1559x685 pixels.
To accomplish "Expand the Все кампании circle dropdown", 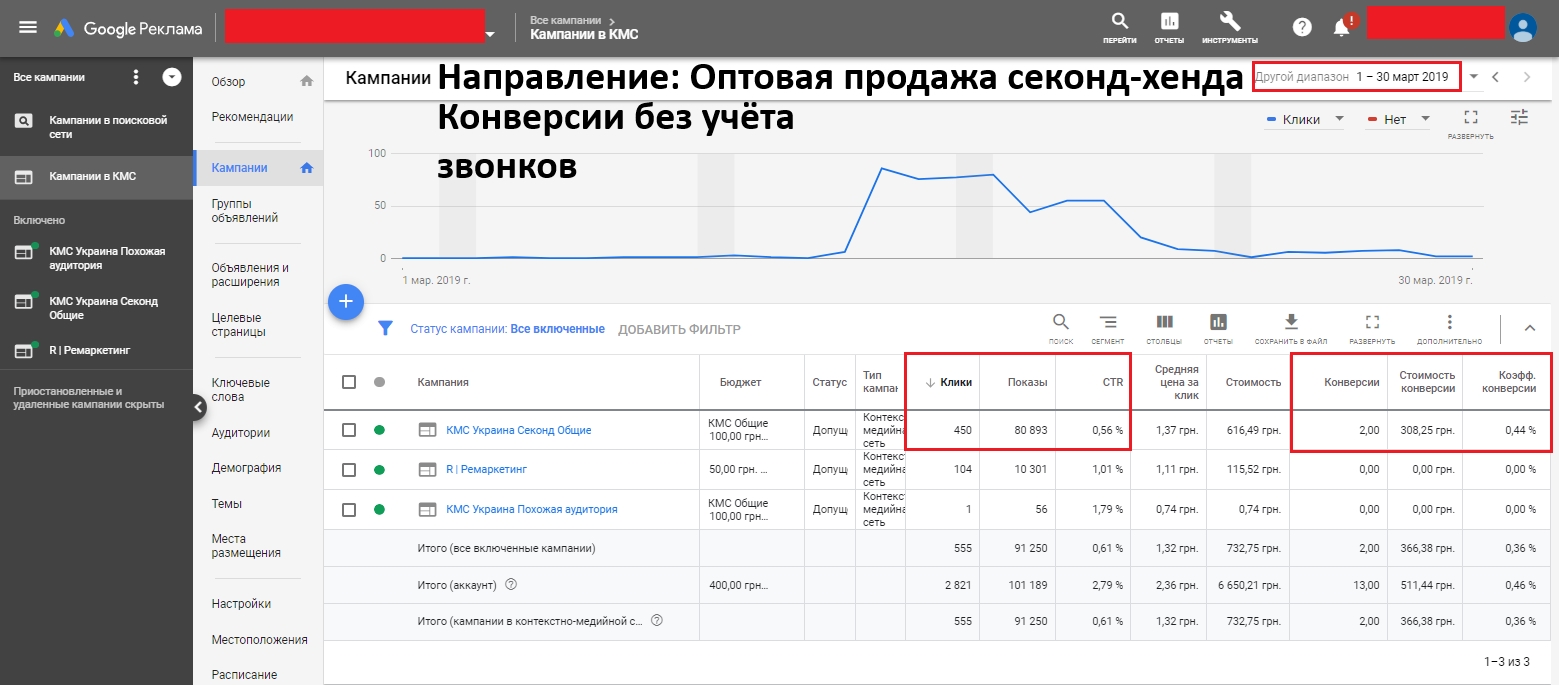I will [172, 77].
